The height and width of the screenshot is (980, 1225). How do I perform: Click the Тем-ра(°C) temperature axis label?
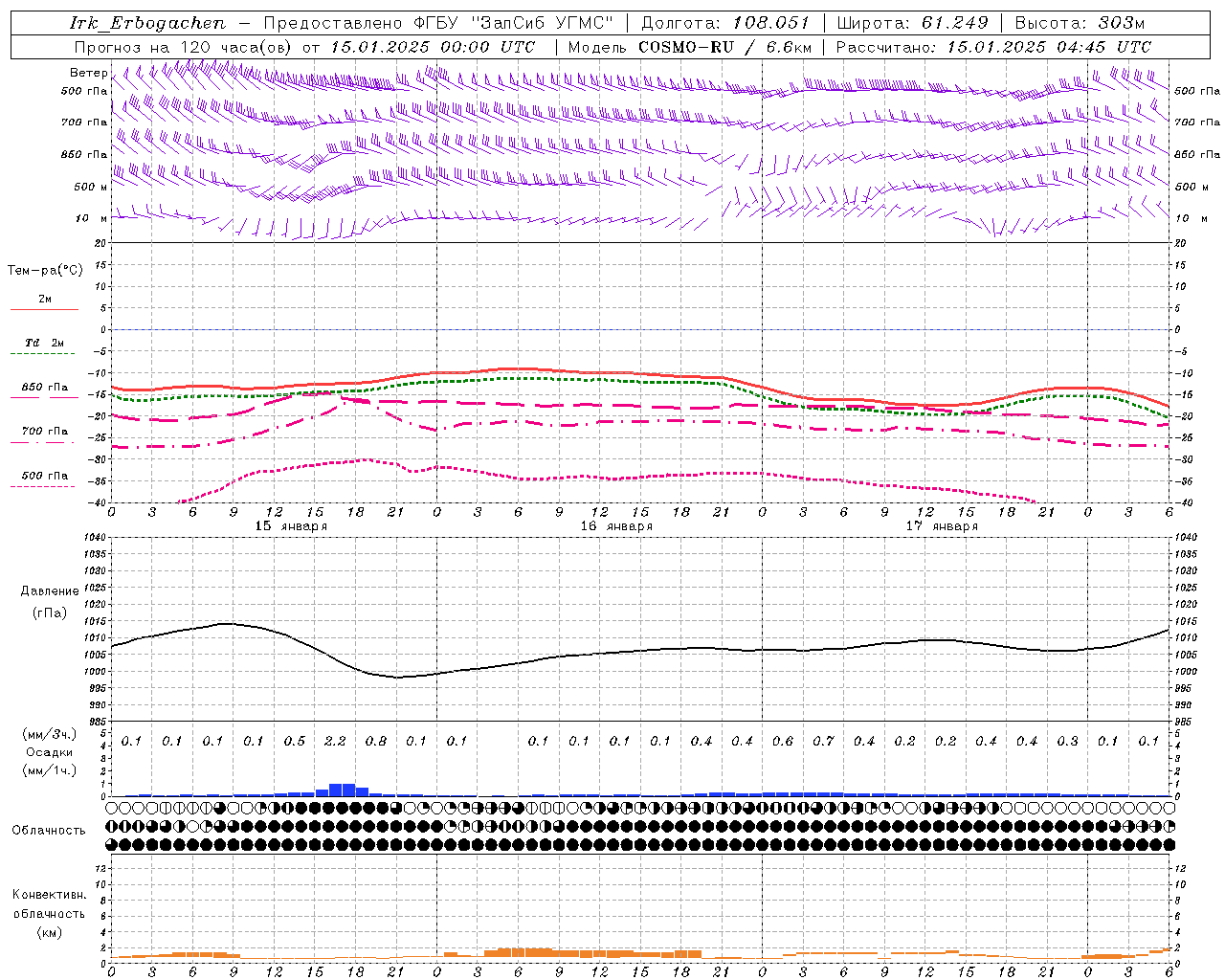coord(45,271)
